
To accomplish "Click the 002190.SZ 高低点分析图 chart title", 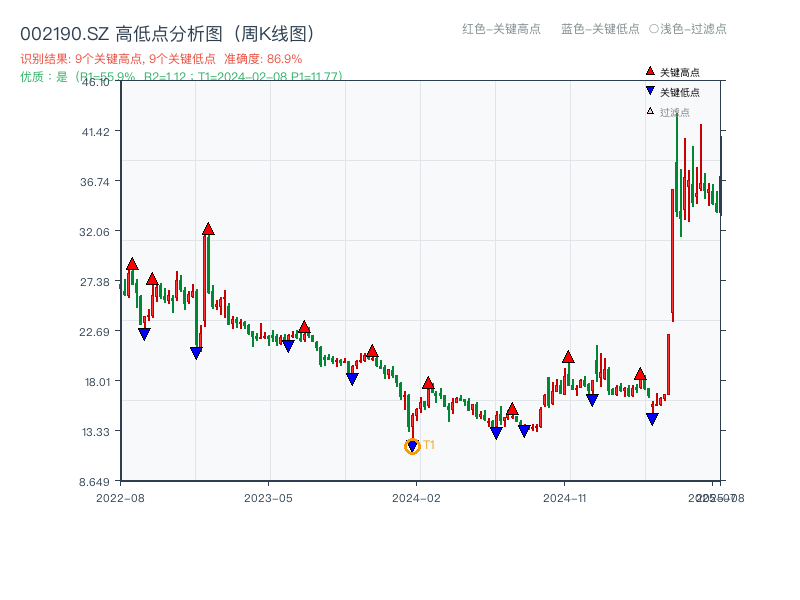I will [x=168, y=34].
